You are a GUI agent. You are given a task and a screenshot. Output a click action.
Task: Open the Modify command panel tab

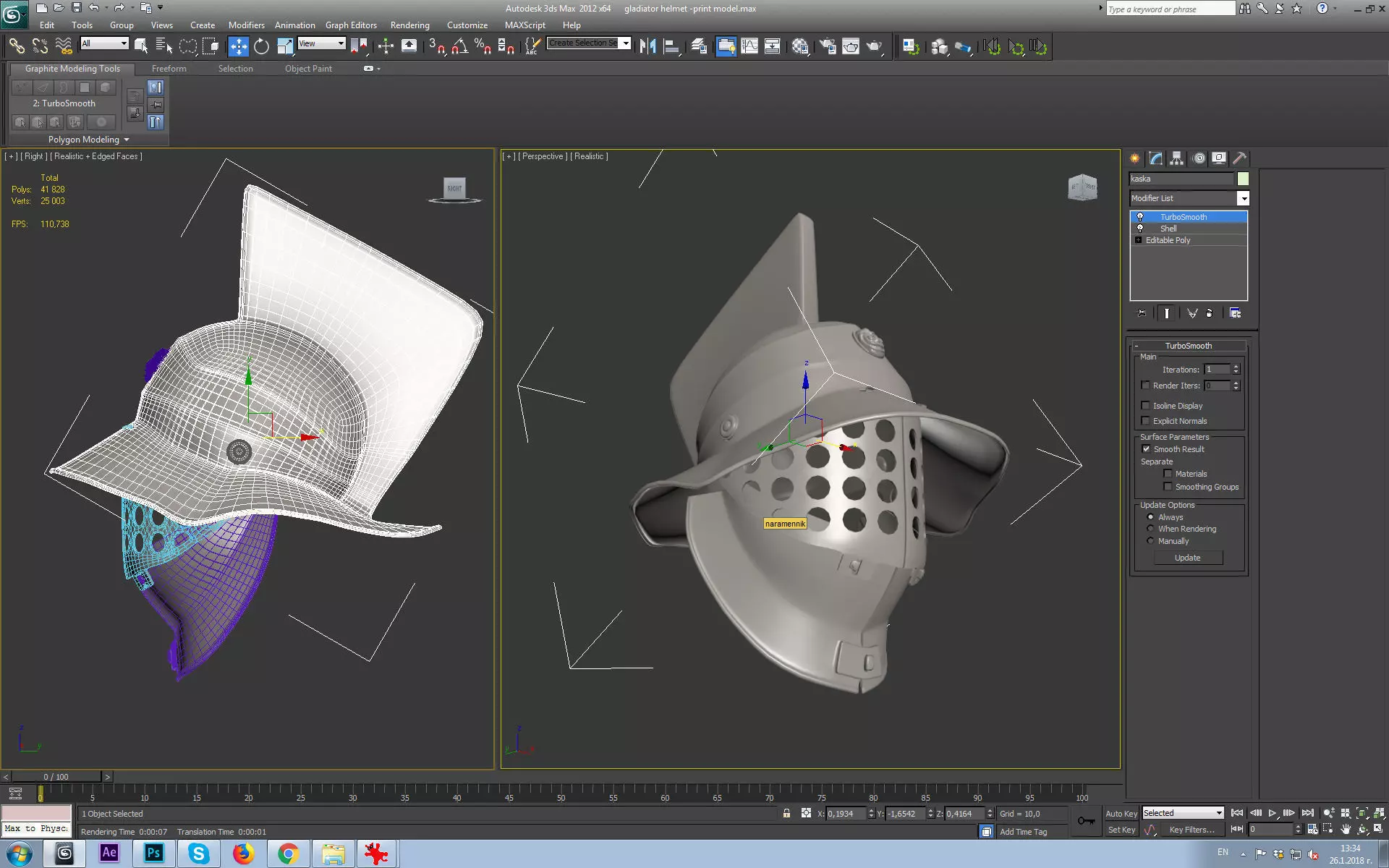click(1156, 158)
